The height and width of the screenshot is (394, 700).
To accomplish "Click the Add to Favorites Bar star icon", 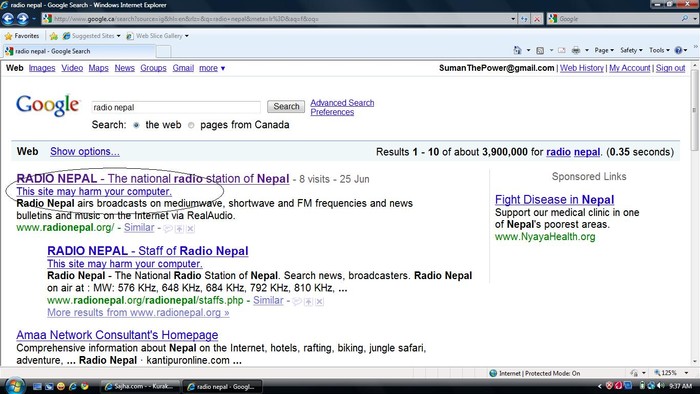I will pyautogui.click(x=54, y=36).
